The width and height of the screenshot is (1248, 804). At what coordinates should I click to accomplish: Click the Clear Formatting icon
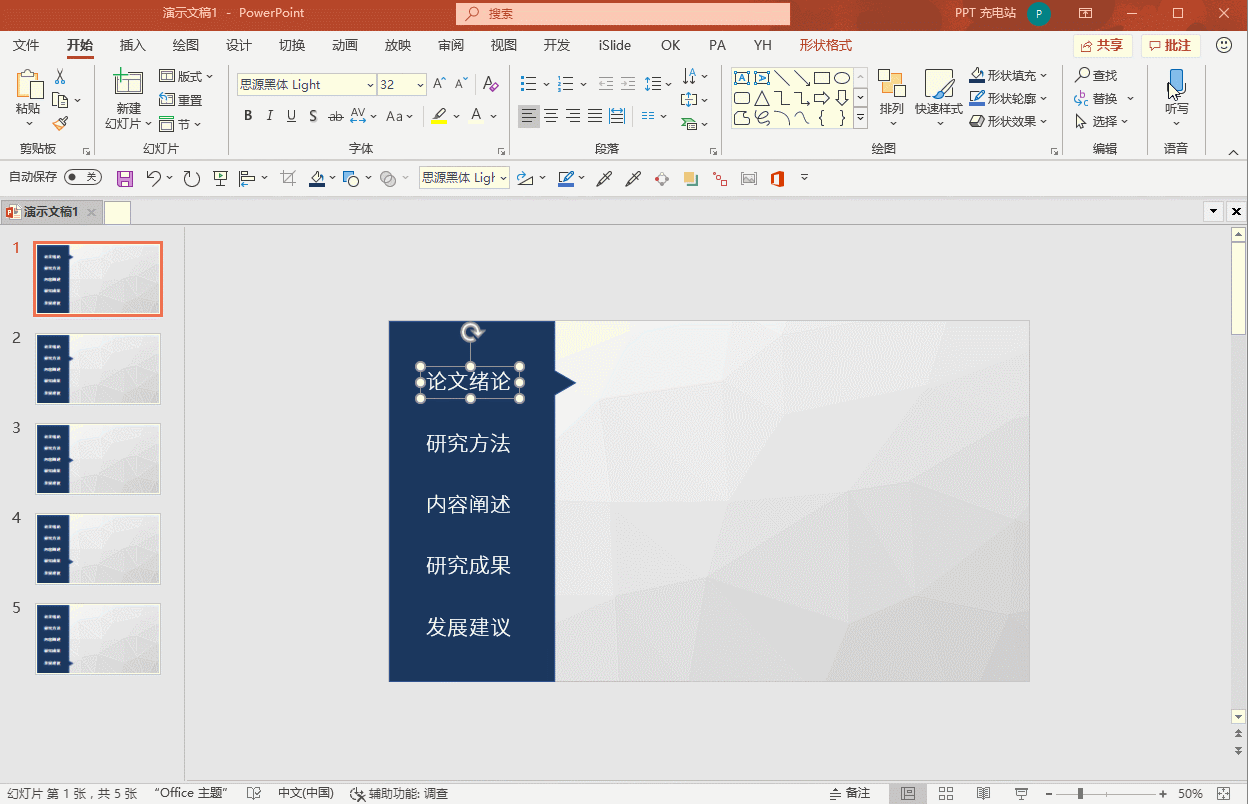[x=490, y=85]
